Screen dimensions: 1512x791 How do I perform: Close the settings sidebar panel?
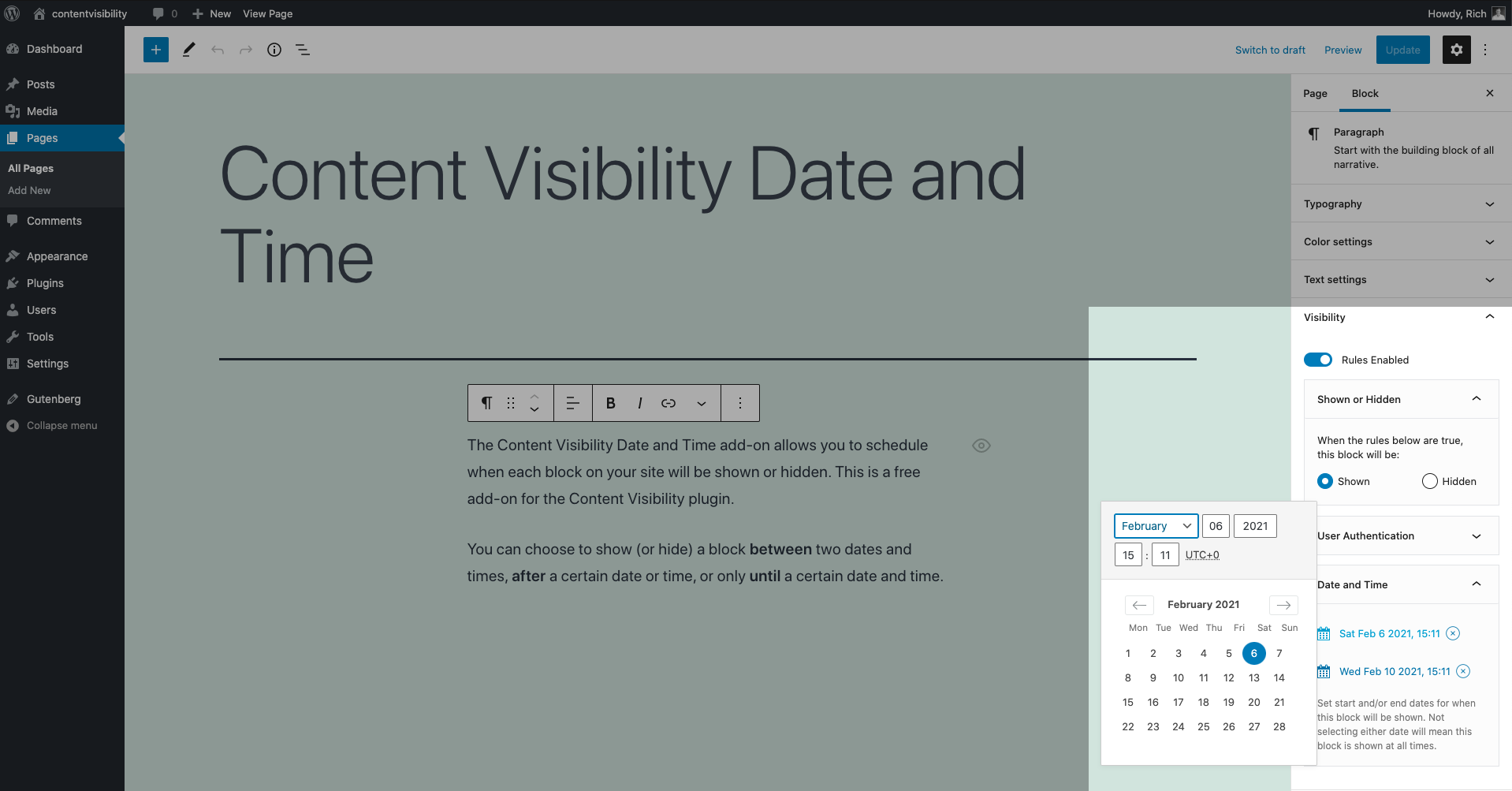(1490, 93)
